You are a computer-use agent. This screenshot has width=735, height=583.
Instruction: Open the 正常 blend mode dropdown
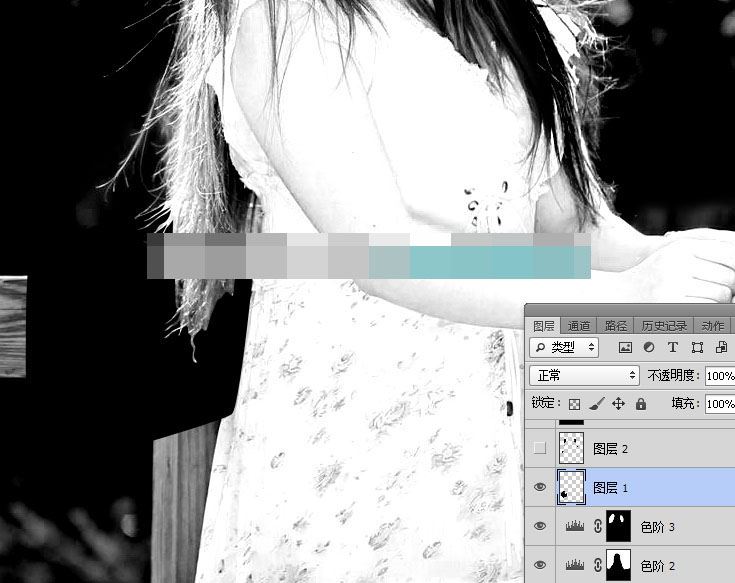pos(585,376)
